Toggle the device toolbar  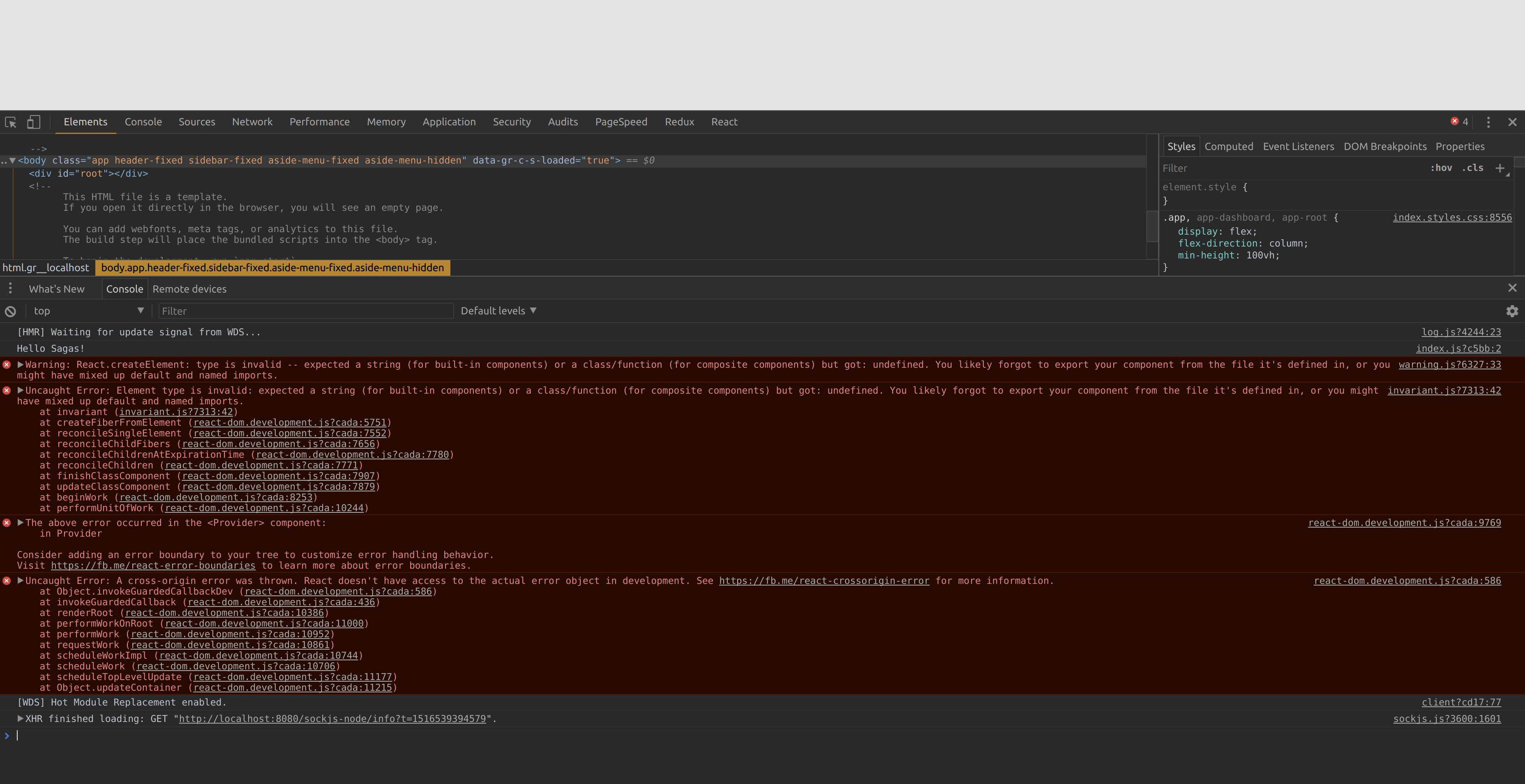pyautogui.click(x=33, y=122)
